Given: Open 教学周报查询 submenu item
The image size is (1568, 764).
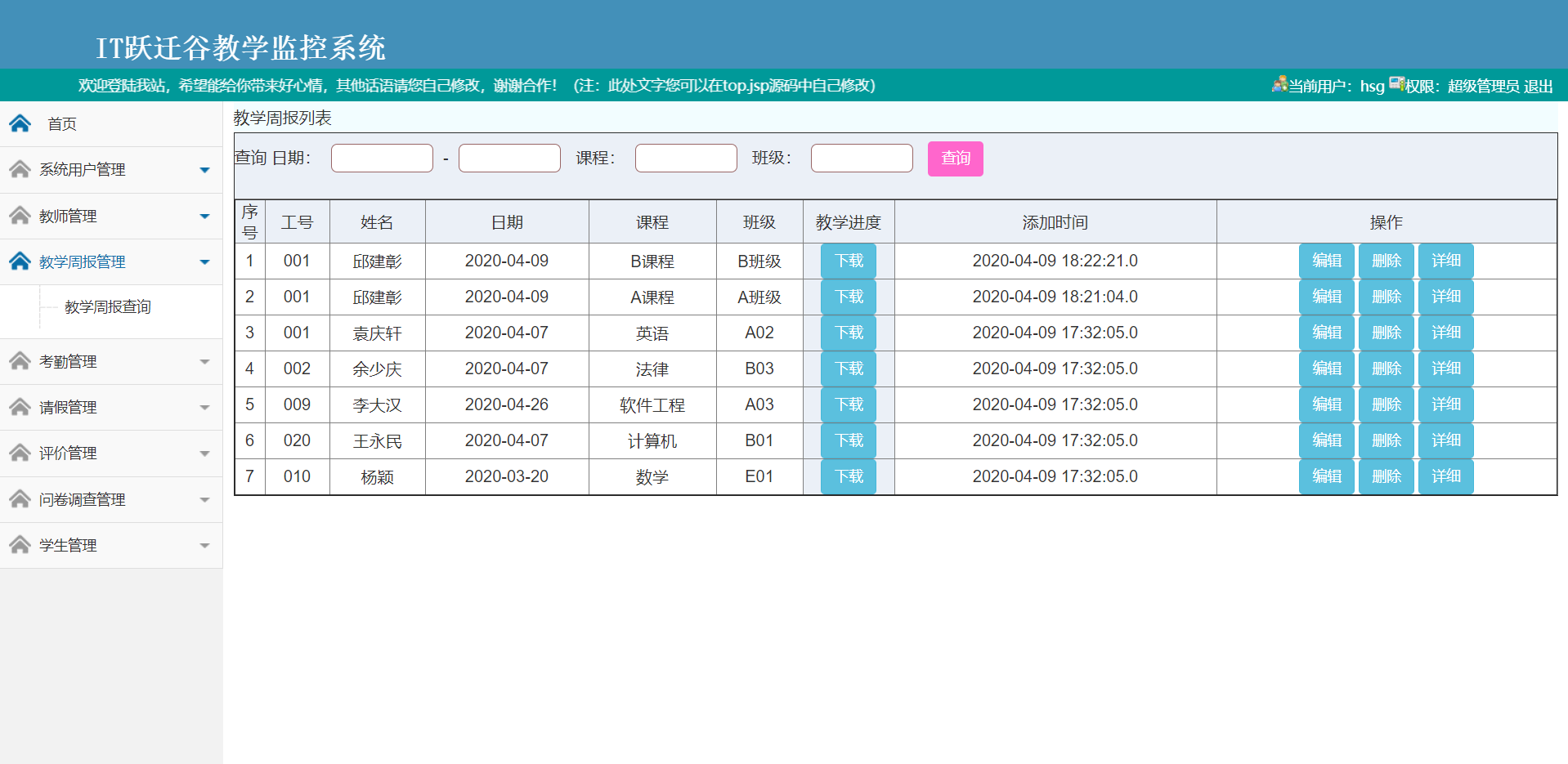Looking at the screenshot, I should point(108,307).
